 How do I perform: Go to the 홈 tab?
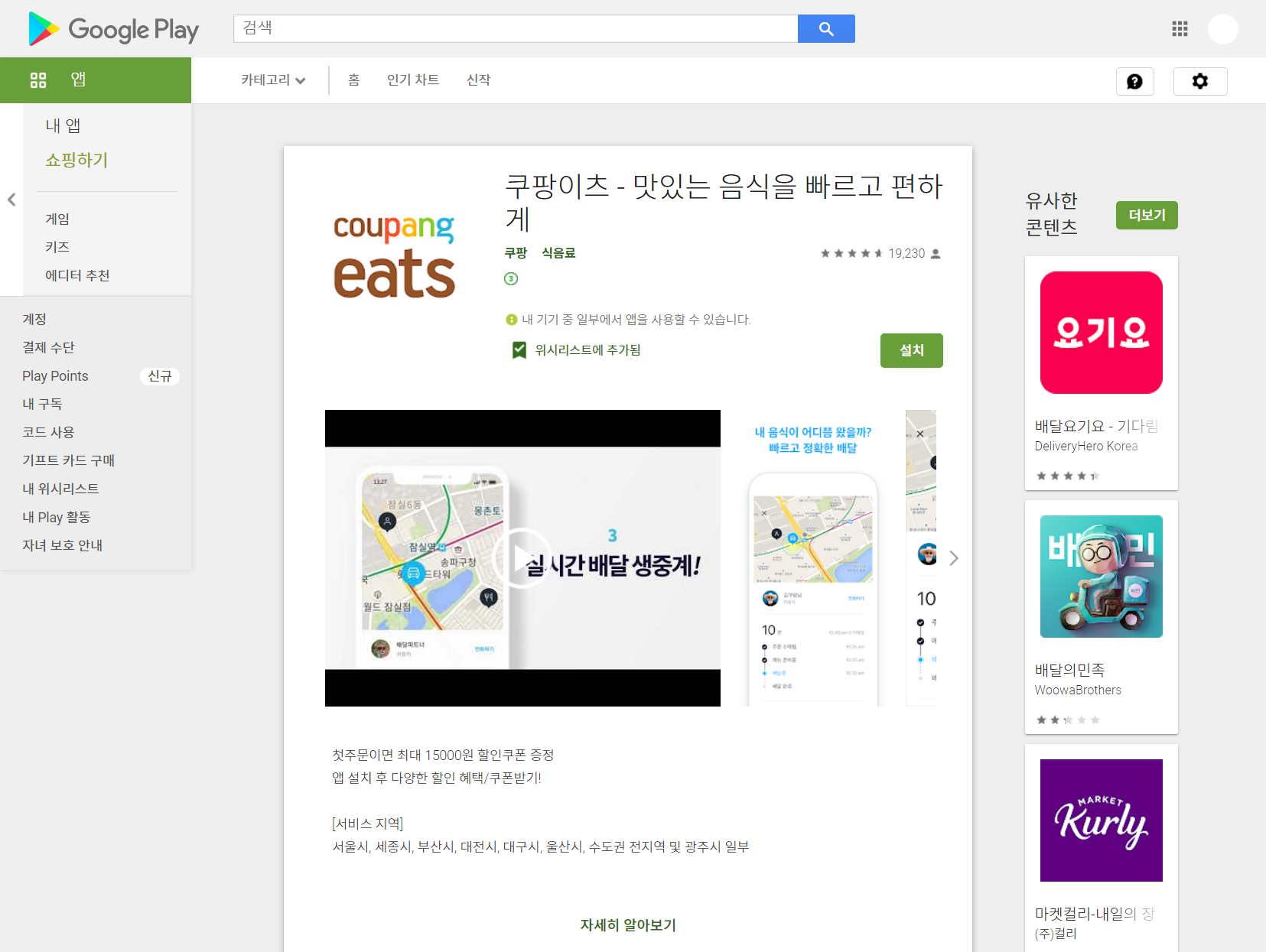353,80
